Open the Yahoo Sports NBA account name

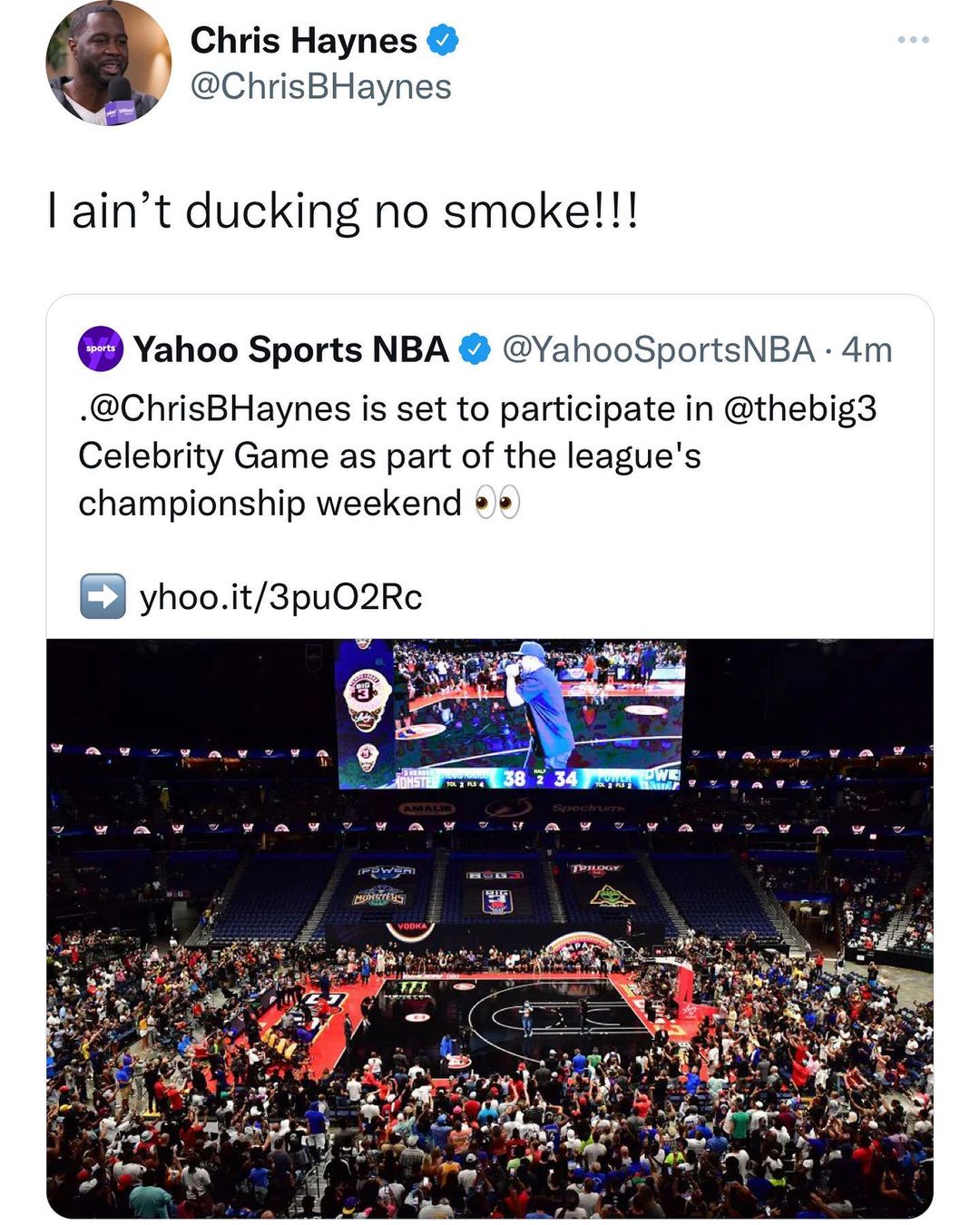(x=290, y=349)
